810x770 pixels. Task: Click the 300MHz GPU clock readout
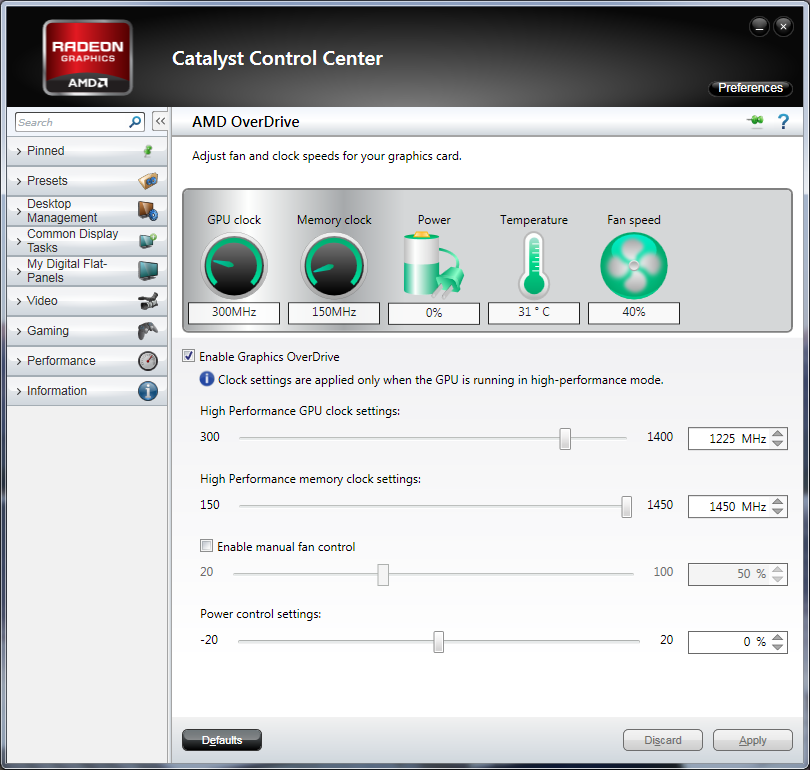click(234, 312)
